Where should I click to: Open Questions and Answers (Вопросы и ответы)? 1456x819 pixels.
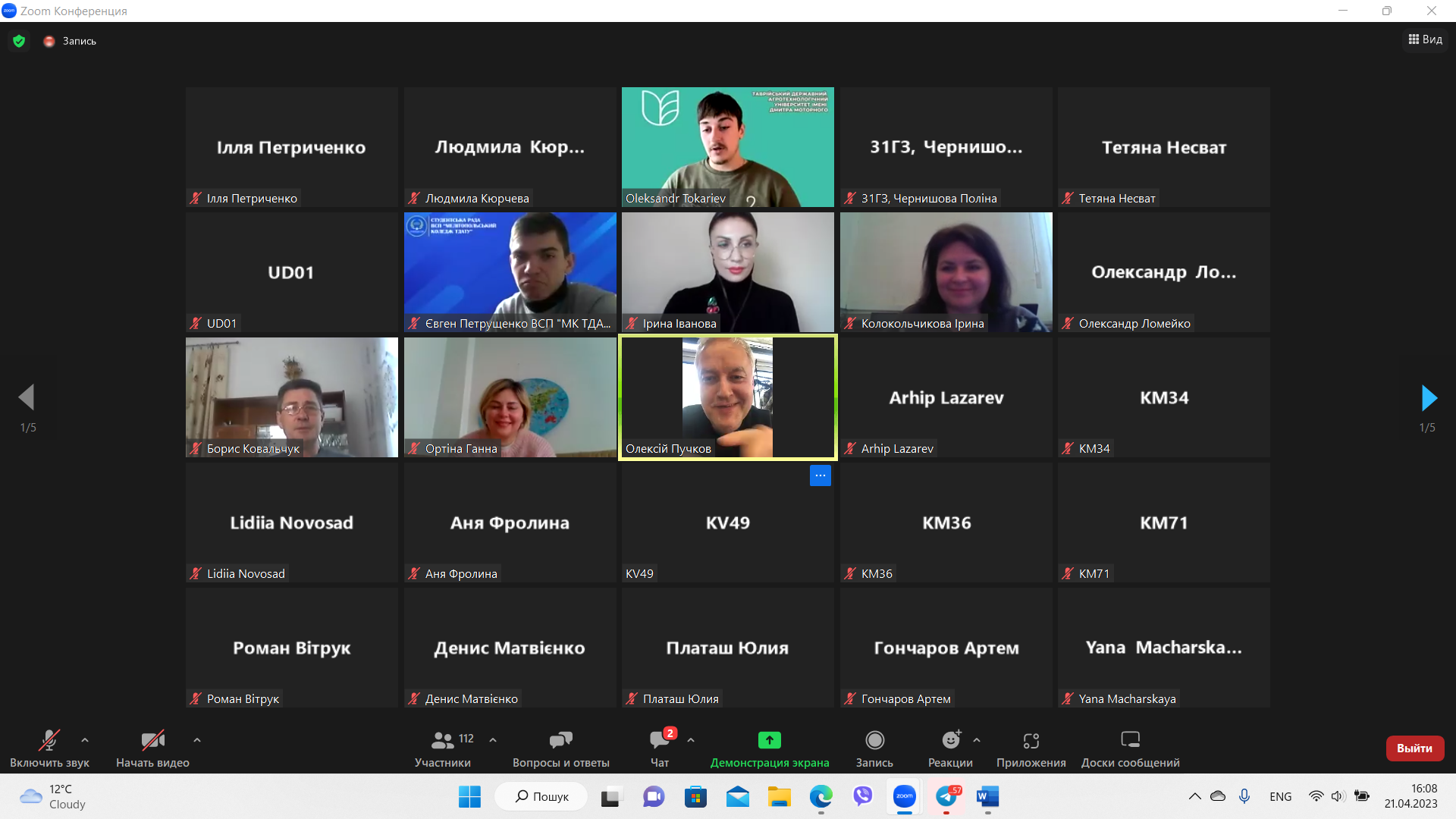560,740
